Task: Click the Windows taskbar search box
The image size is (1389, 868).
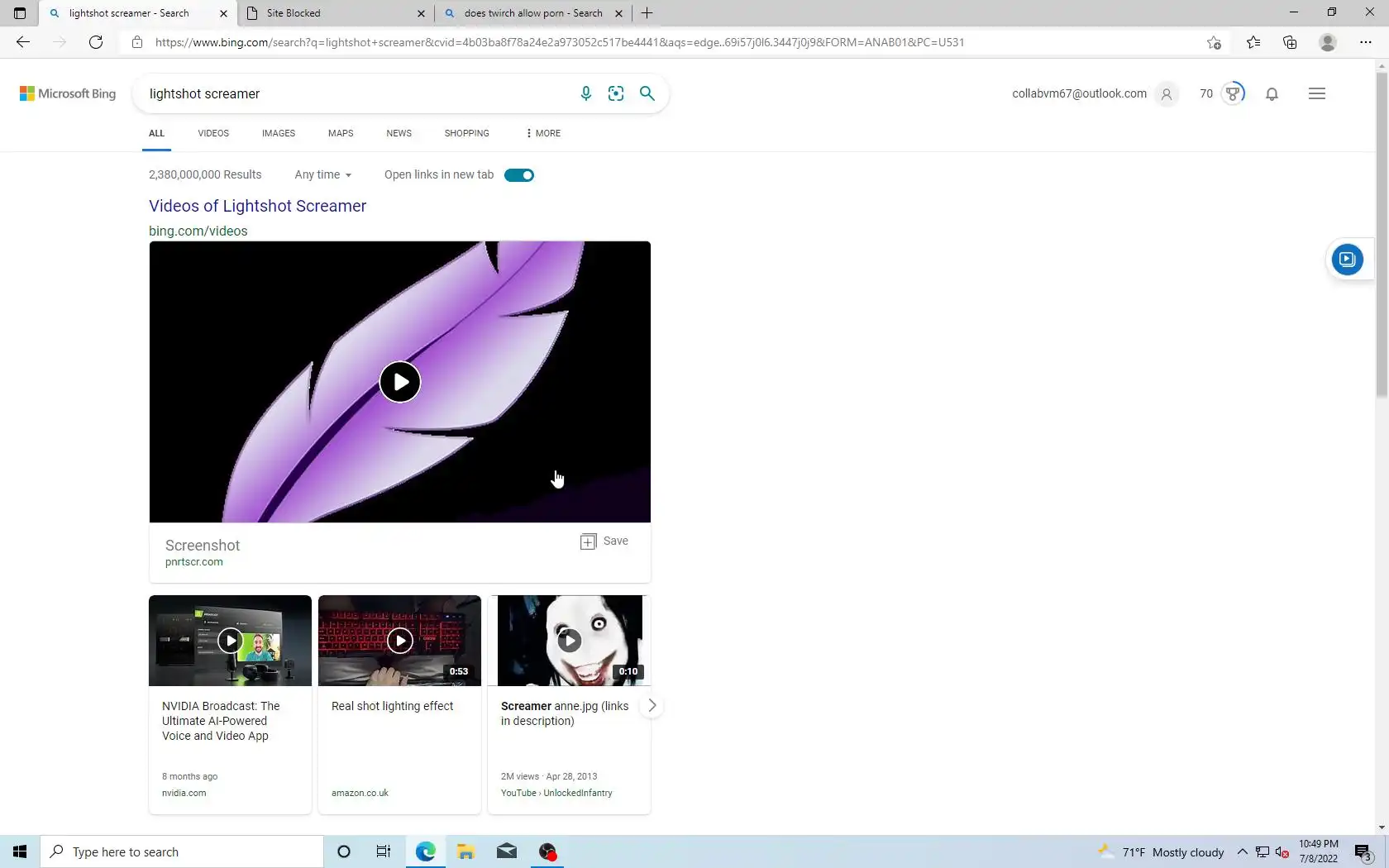Action: click(182, 851)
